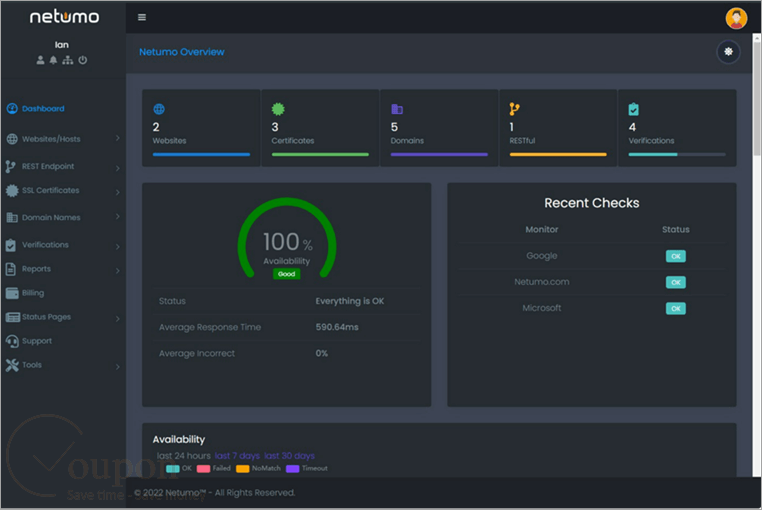Click the Reports document icon in sidebar
The height and width of the screenshot is (510, 762).
click(x=11, y=269)
